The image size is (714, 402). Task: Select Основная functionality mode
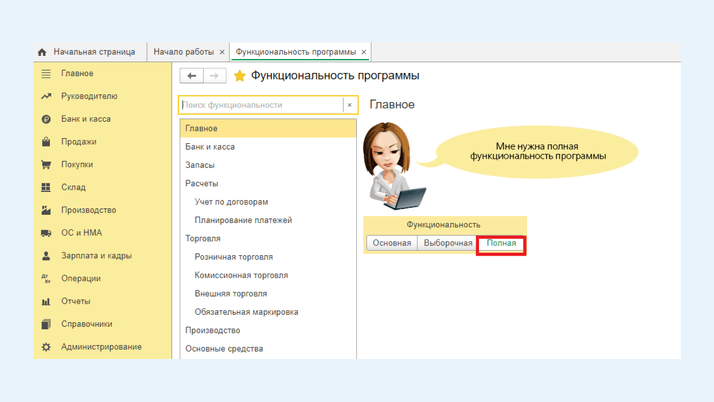392,243
